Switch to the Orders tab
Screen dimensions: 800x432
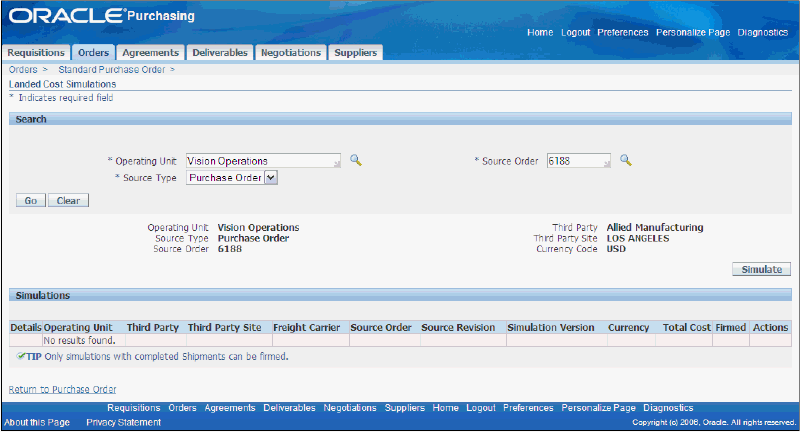click(93, 53)
